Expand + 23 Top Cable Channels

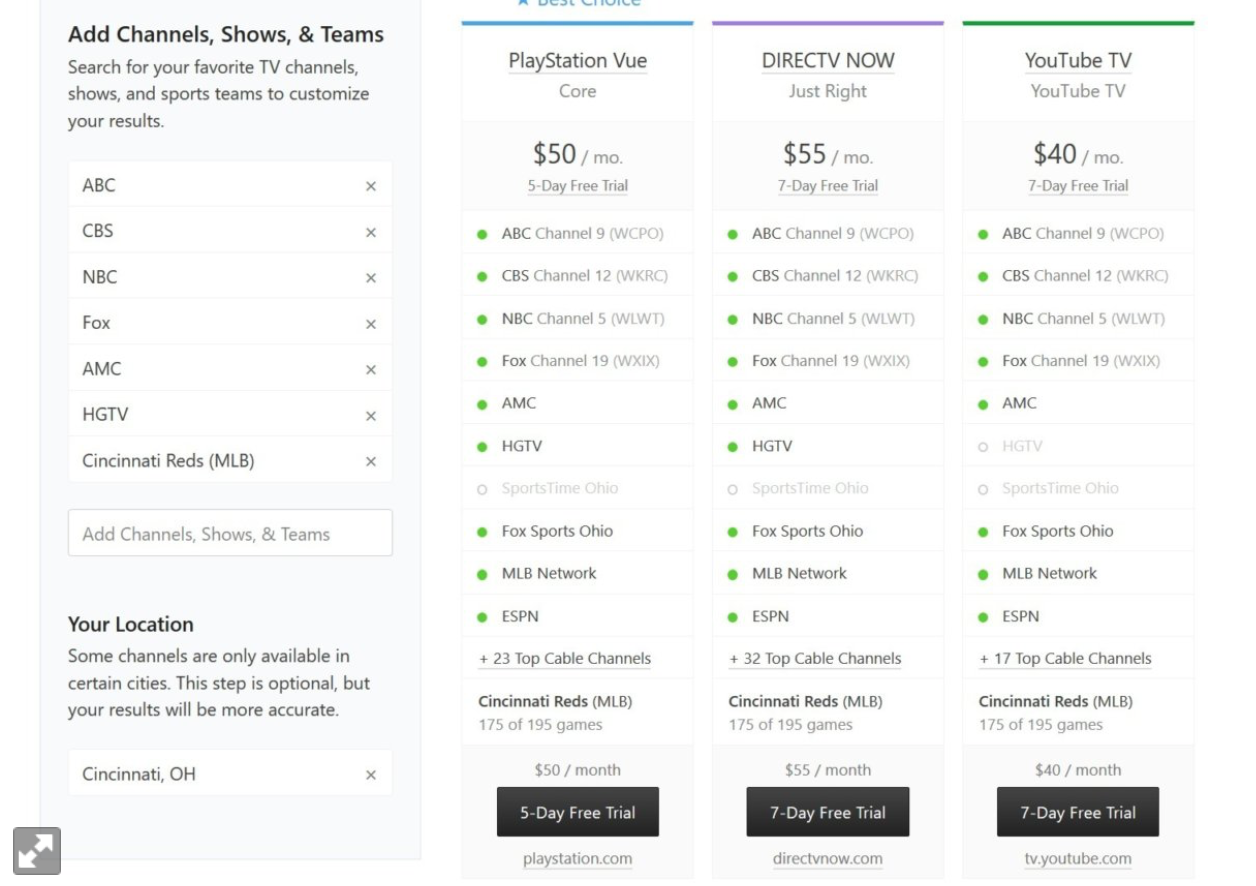tap(565, 658)
